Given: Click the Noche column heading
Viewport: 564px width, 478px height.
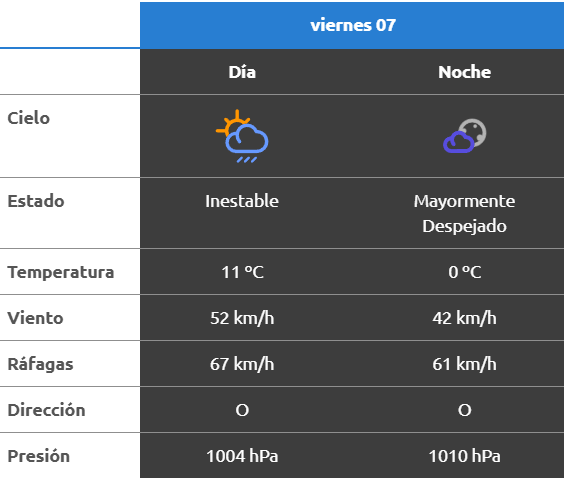Looking at the screenshot, I should pyautogui.click(x=464, y=72).
